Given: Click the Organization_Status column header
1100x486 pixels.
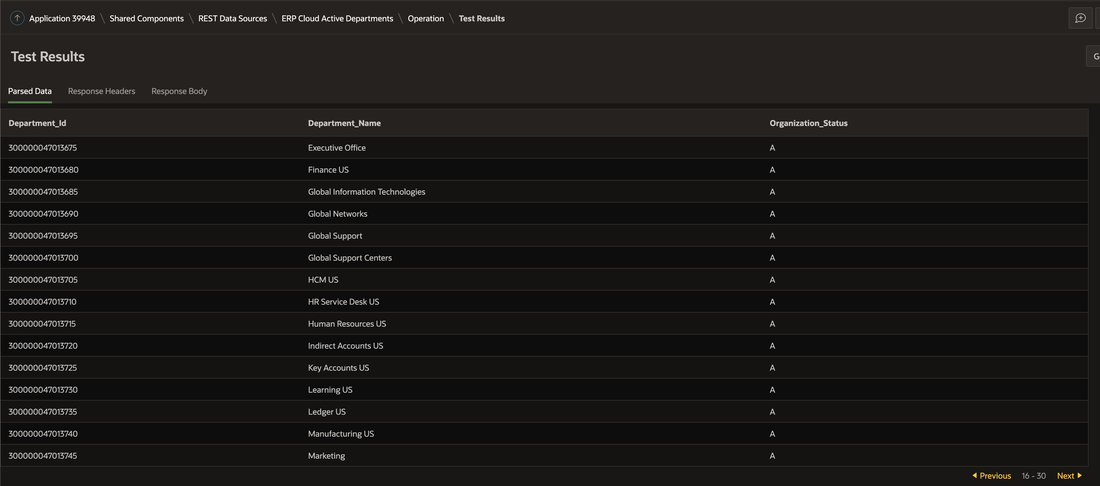Looking at the screenshot, I should [808, 123].
